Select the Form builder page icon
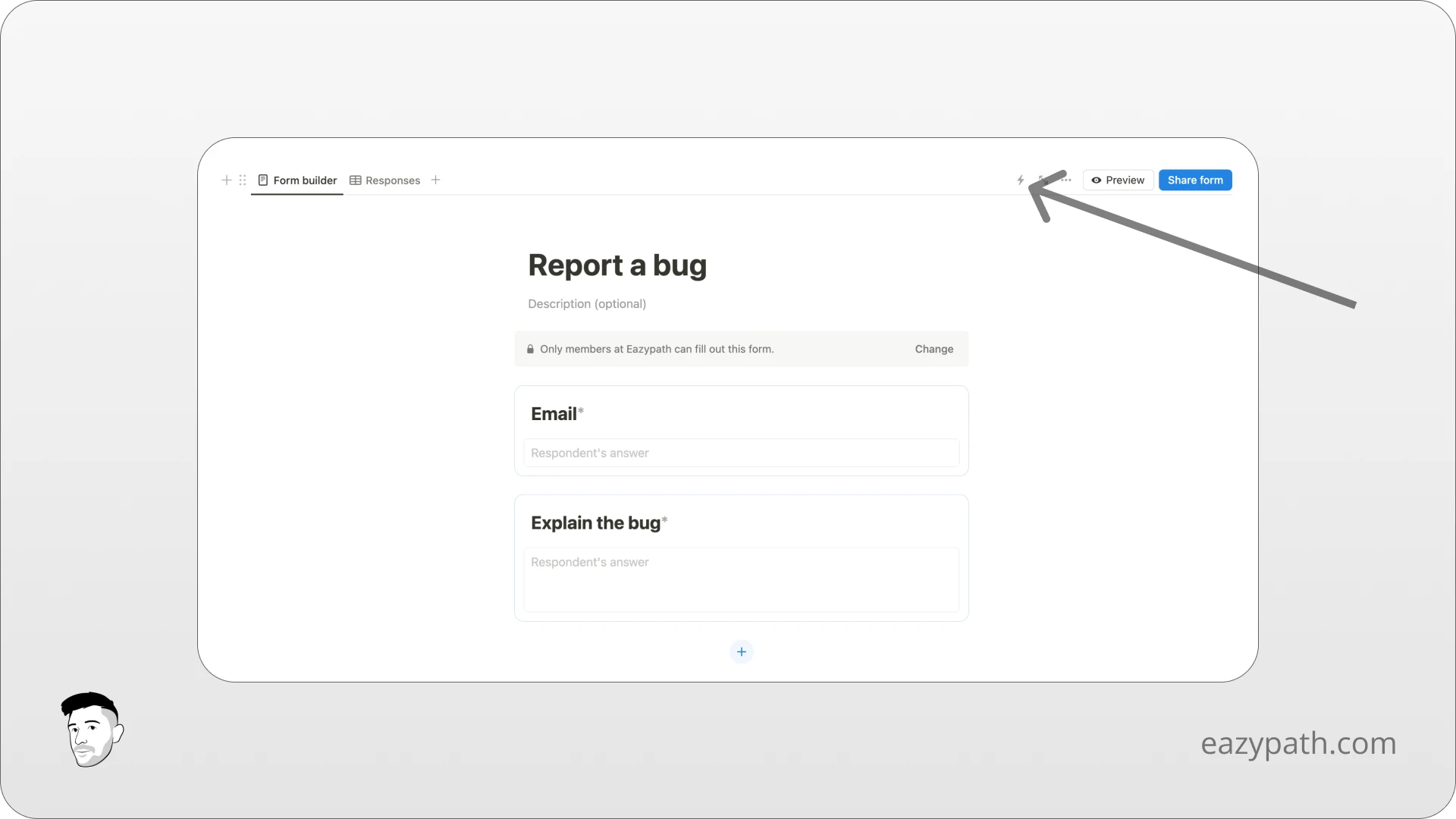The image size is (1456, 819). tap(263, 180)
